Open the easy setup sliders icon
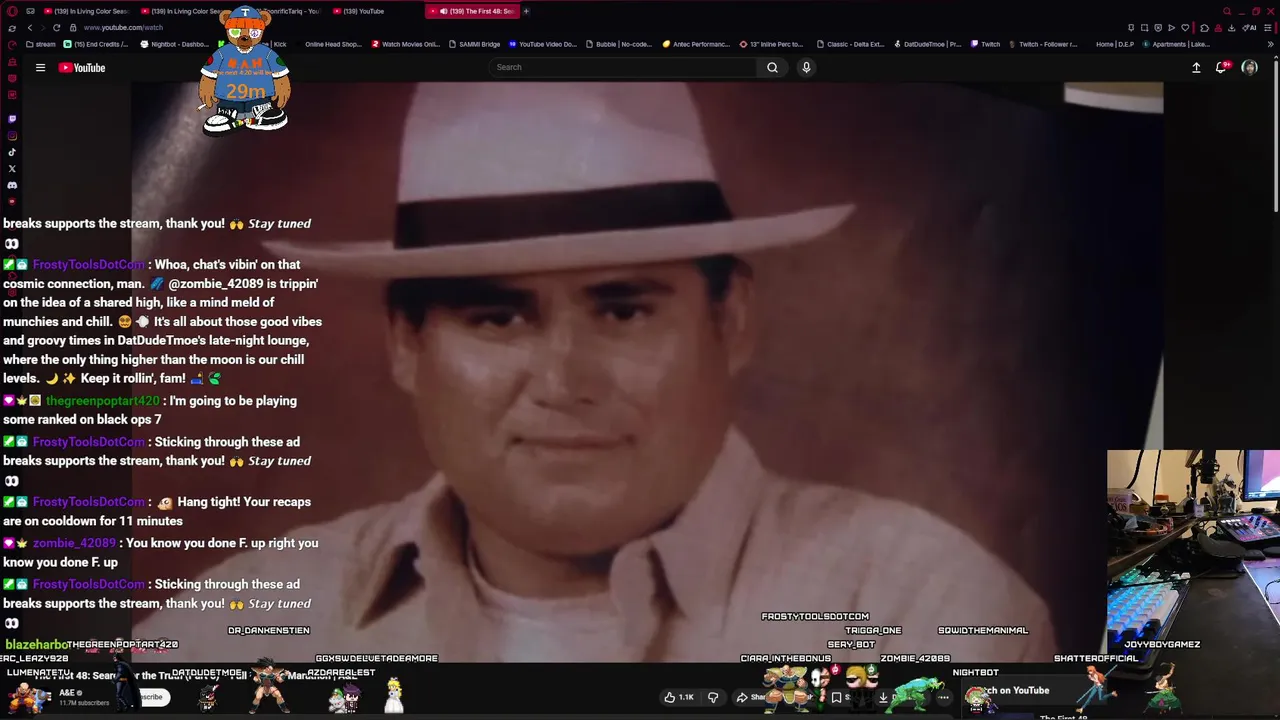This screenshot has height=720, width=1280. click(x=1267, y=28)
